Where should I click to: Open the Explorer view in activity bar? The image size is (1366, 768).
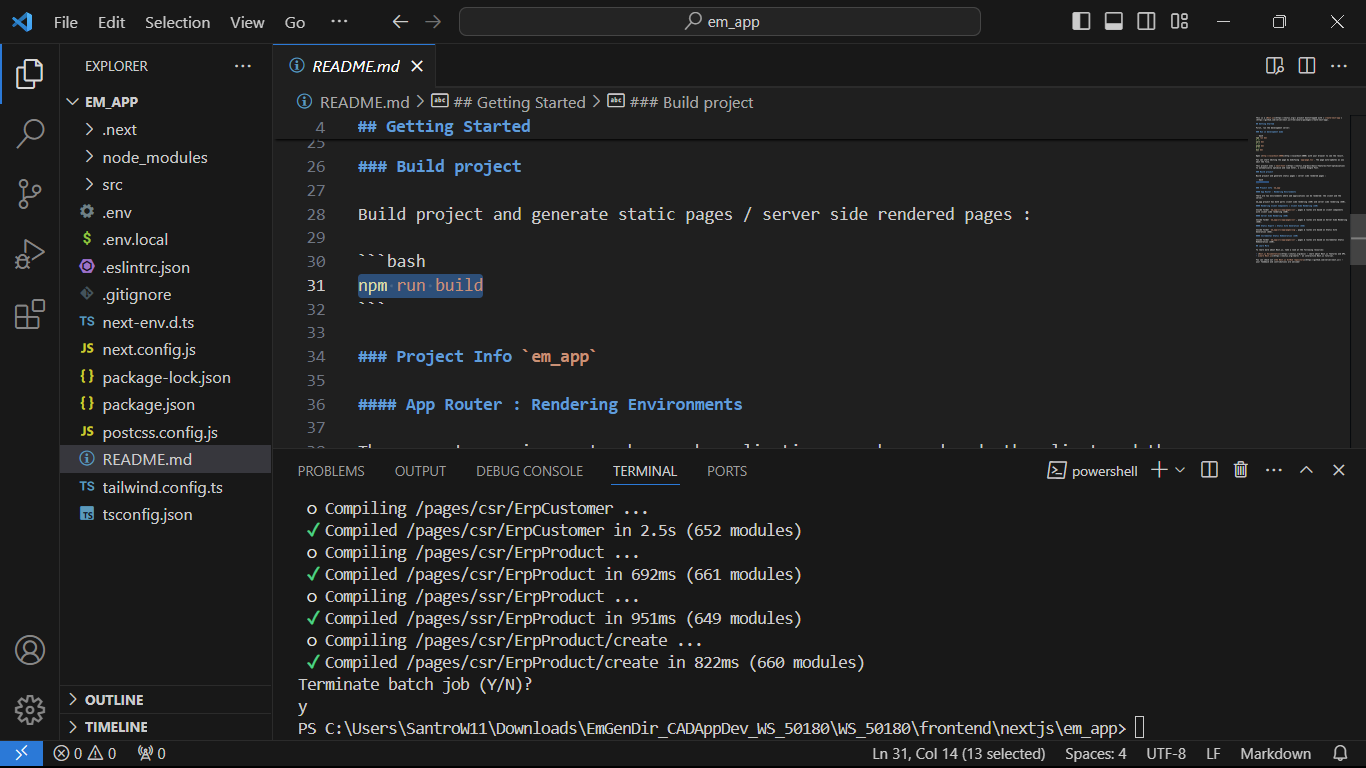click(30, 73)
